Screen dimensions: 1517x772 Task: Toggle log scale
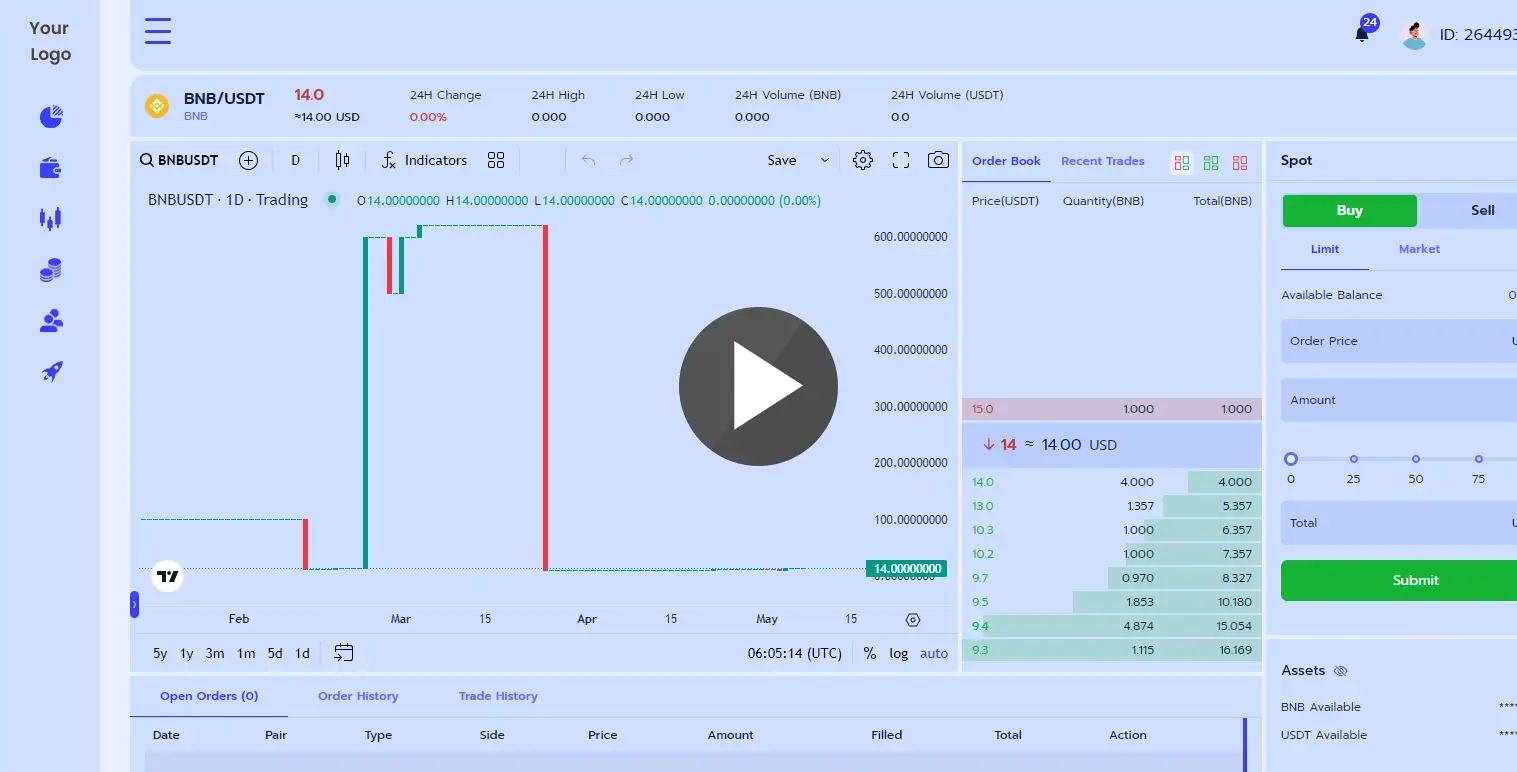[899, 653]
